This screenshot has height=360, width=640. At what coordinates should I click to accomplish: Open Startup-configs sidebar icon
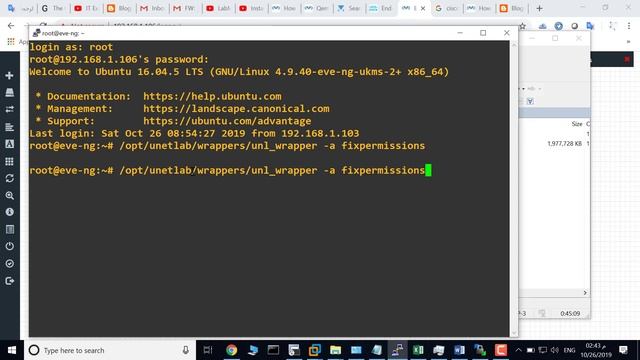pos(9,127)
